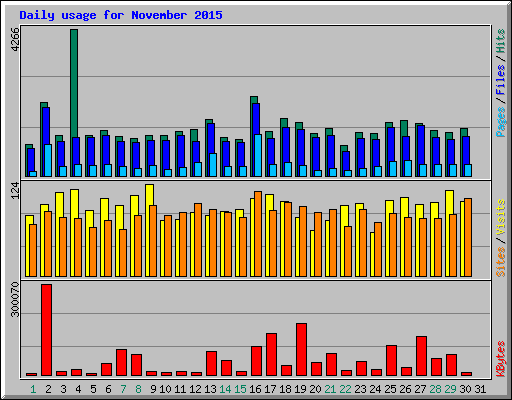The image size is (512, 400).
Task: Click the tall red KBytes bar for day 2
Action: [x=46, y=330]
